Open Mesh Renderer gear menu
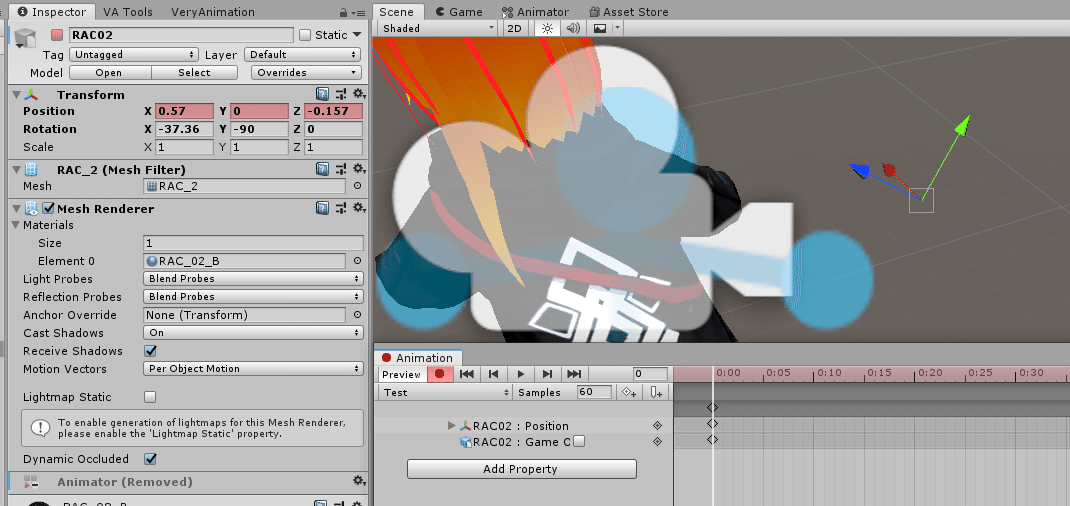The height and width of the screenshot is (506, 1070). coord(360,208)
